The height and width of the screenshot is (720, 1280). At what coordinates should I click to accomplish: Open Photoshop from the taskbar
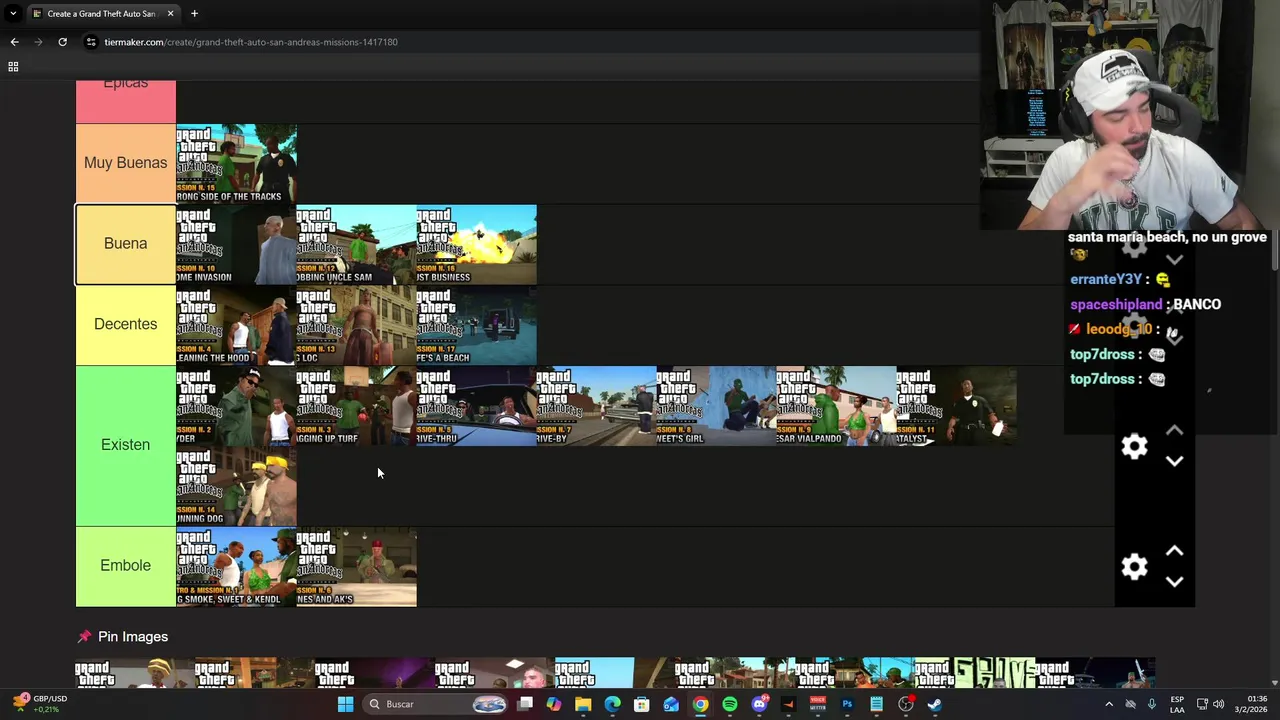click(847, 704)
